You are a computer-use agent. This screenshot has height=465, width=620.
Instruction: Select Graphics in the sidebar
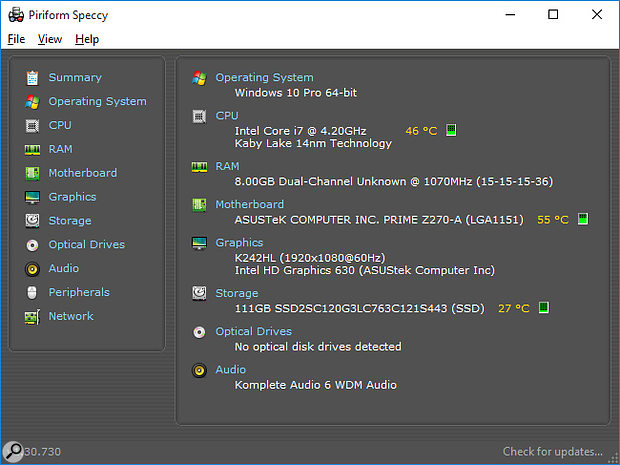coord(72,197)
